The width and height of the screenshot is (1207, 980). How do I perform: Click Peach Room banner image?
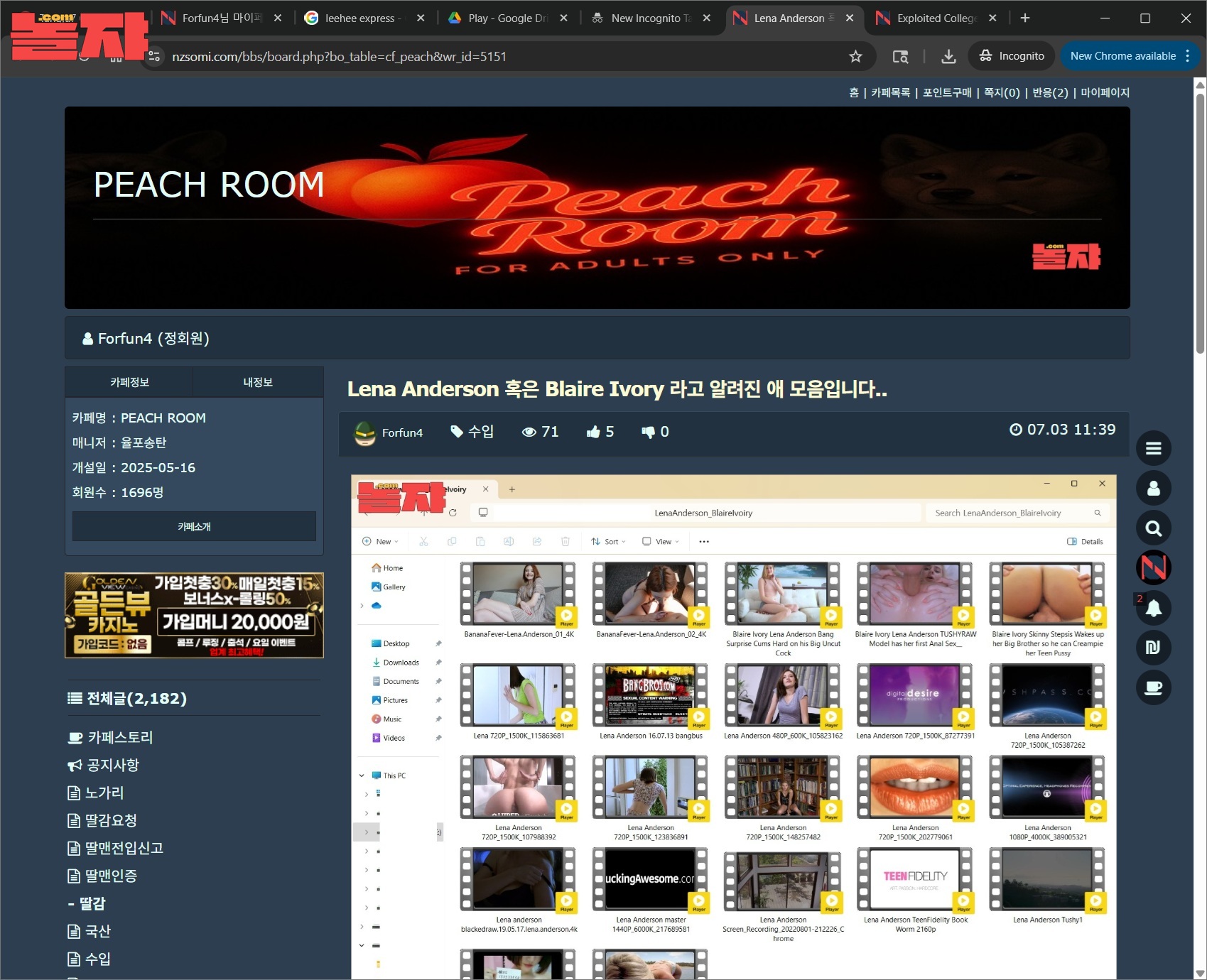597,207
